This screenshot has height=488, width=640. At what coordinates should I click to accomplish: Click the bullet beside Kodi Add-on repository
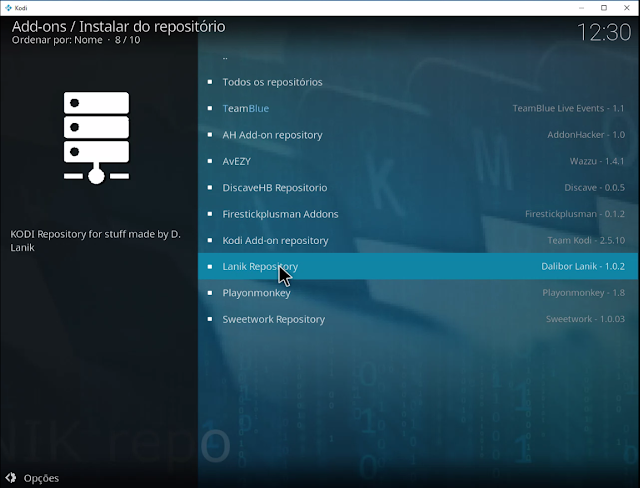(x=210, y=240)
